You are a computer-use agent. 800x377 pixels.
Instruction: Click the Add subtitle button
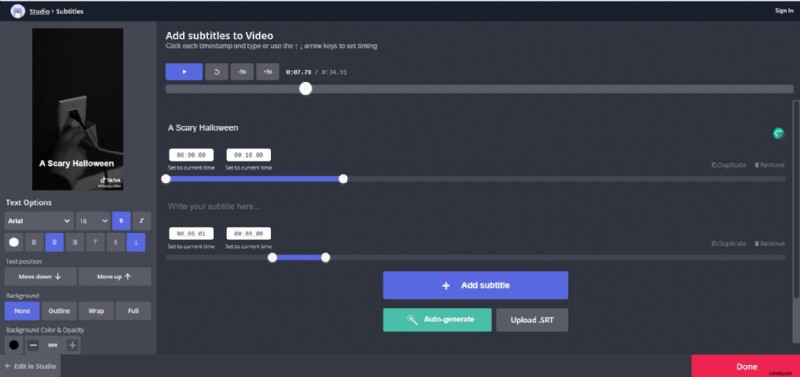pos(476,285)
